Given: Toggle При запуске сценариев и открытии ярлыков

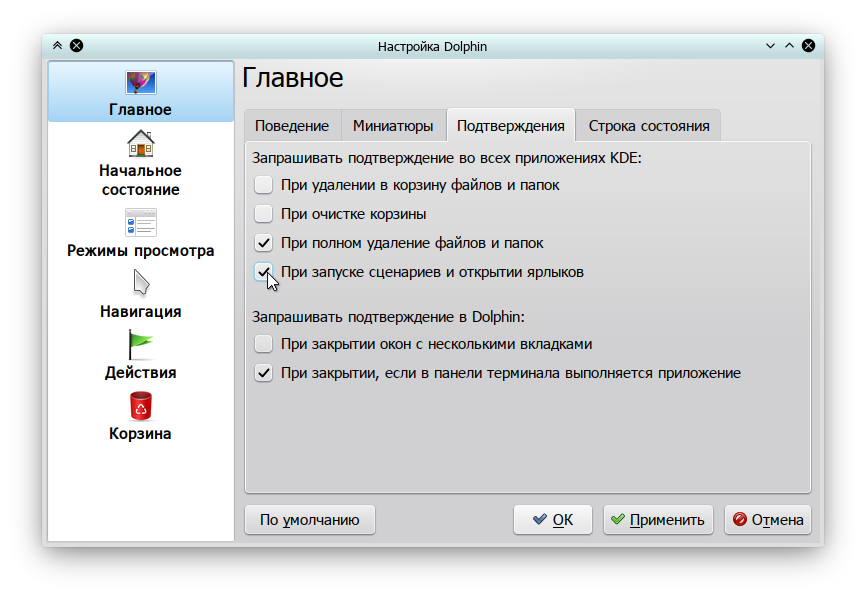Looking at the screenshot, I should 263,272.
